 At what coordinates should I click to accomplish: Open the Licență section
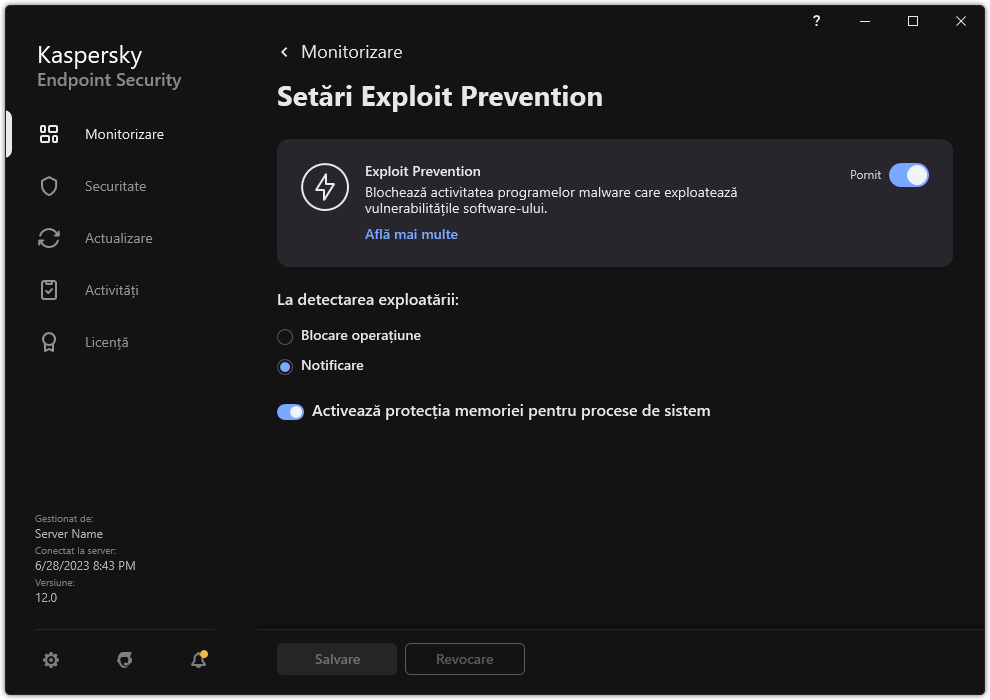(106, 342)
